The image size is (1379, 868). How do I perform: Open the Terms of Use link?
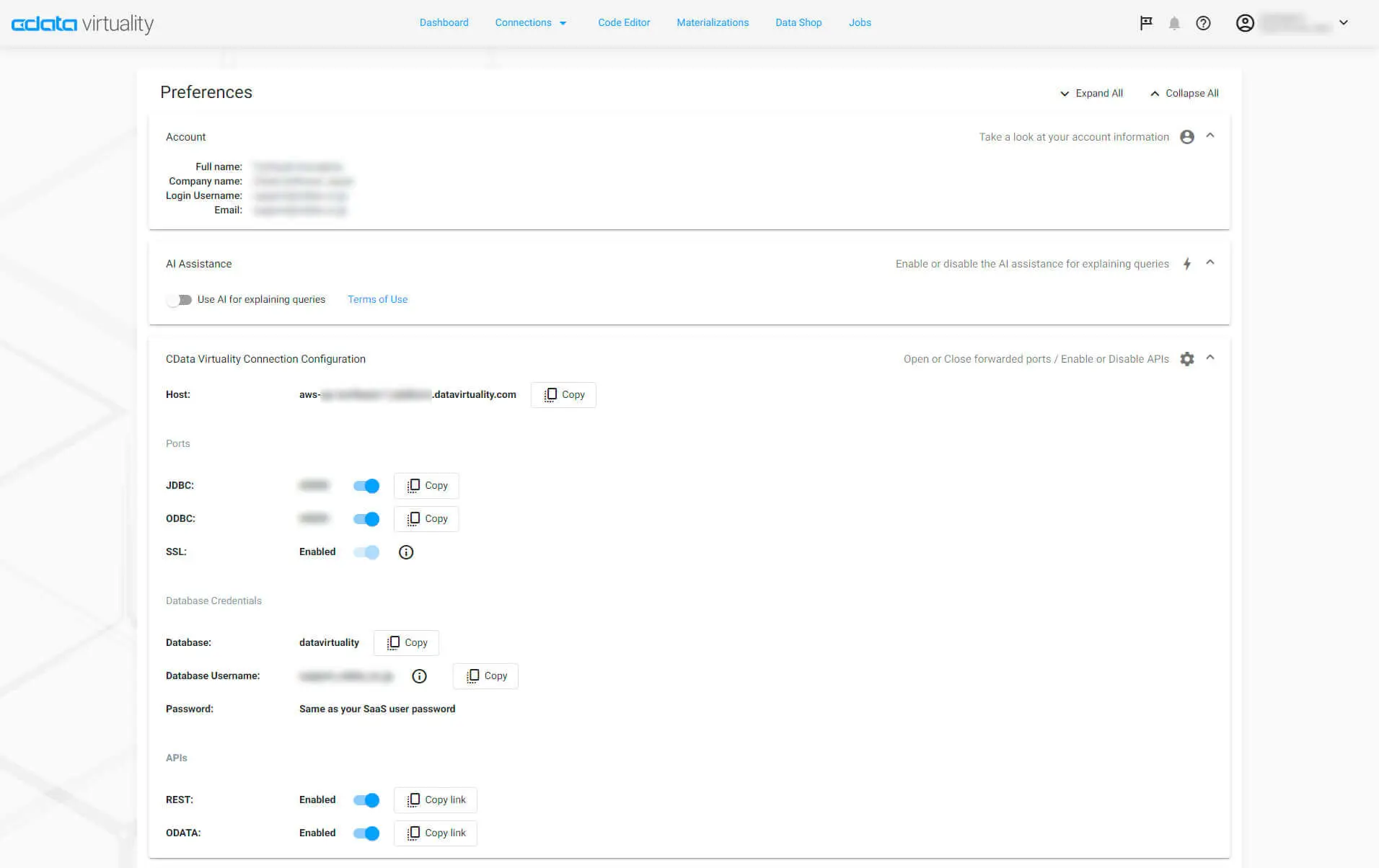pyautogui.click(x=377, y=300)
